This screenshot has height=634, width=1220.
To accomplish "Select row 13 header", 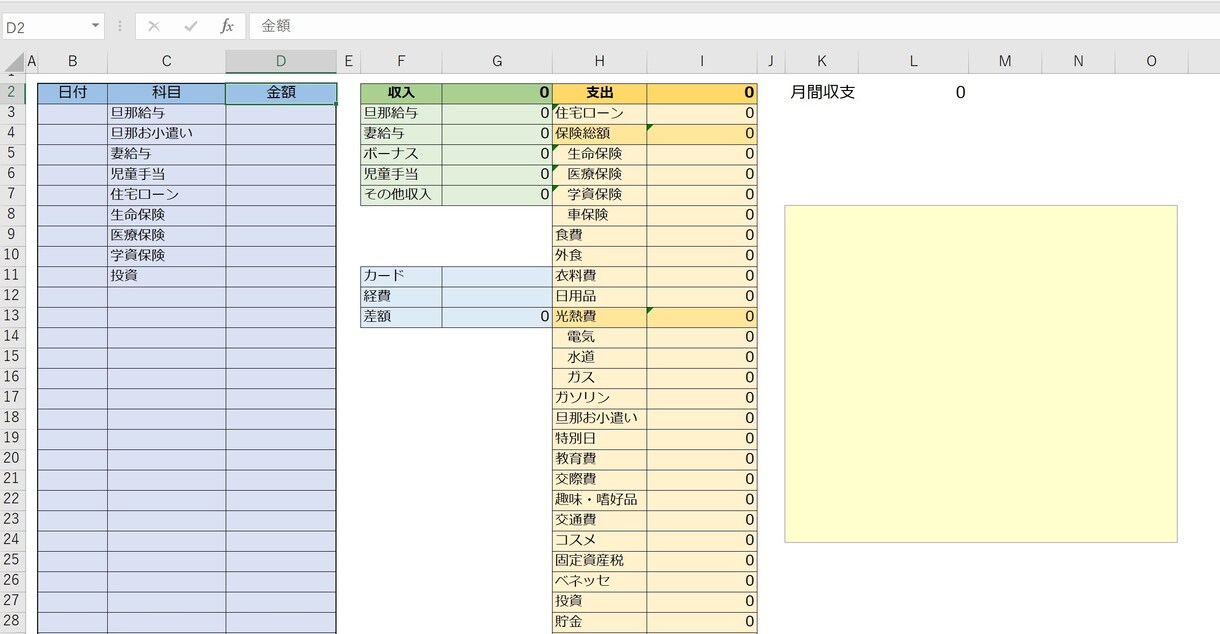I will tap(12, 317).
